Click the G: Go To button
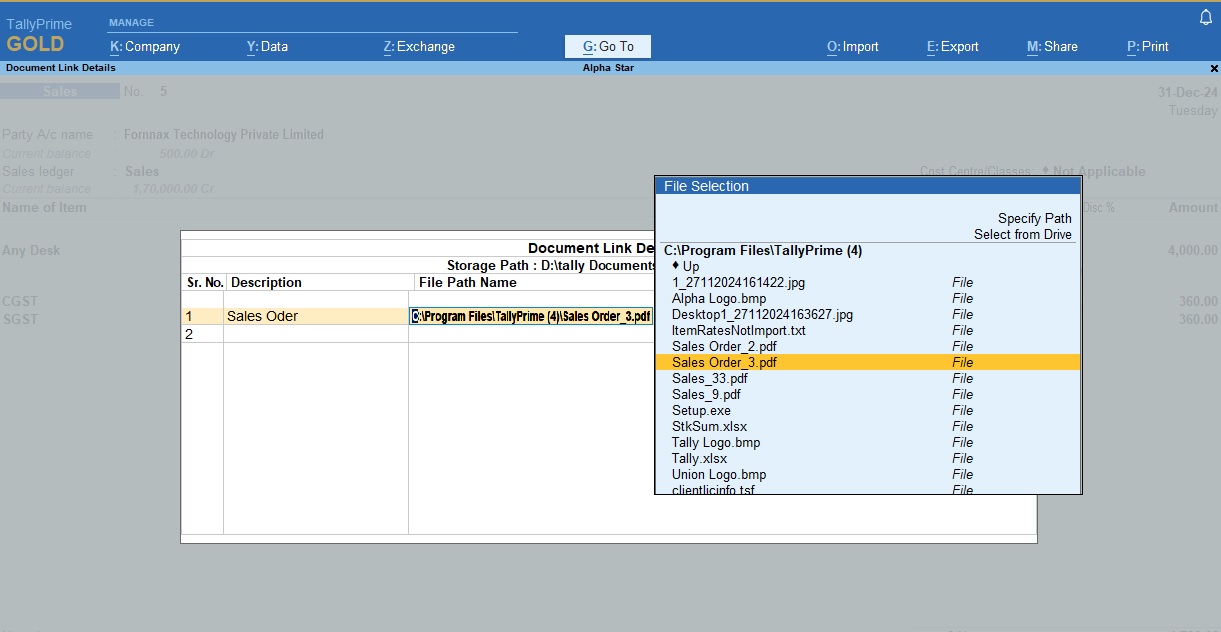Image resolution: width=1221 pixels, height=632 pixels. 608,47
